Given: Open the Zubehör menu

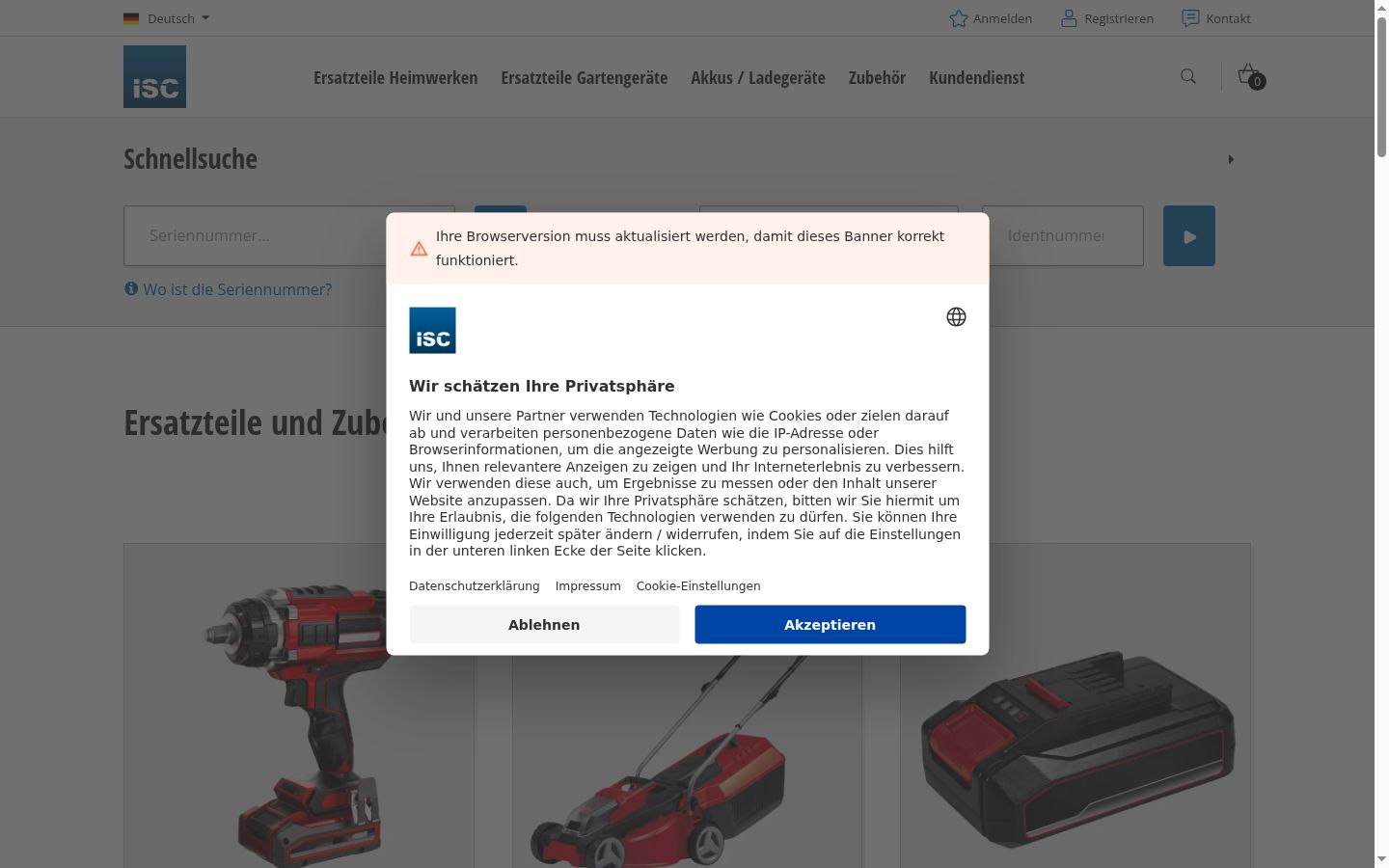Looking at the screenshot, I should pyautogui.click(x=877, y=77).
